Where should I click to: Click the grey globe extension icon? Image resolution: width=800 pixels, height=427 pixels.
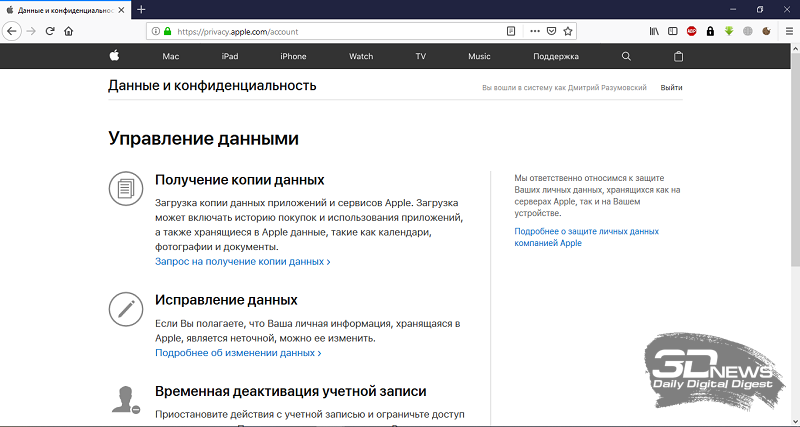[x=747, y=31]
